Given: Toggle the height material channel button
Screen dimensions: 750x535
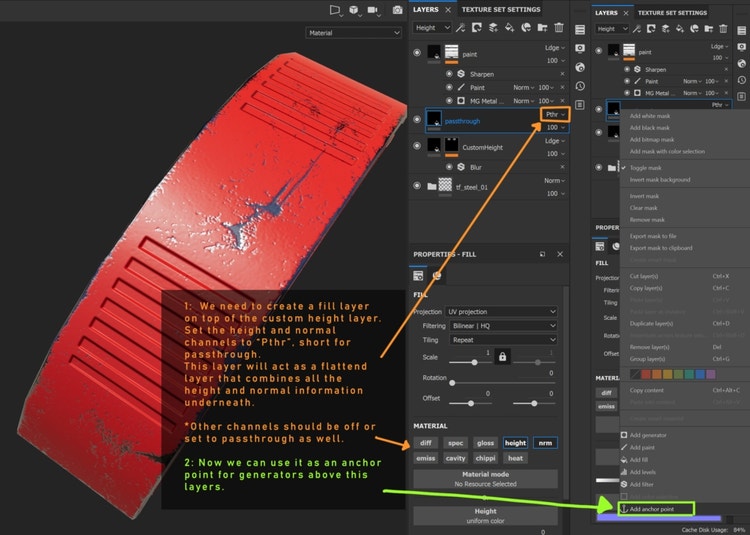Looking at the screenshot, I should (x=515, y=443).
